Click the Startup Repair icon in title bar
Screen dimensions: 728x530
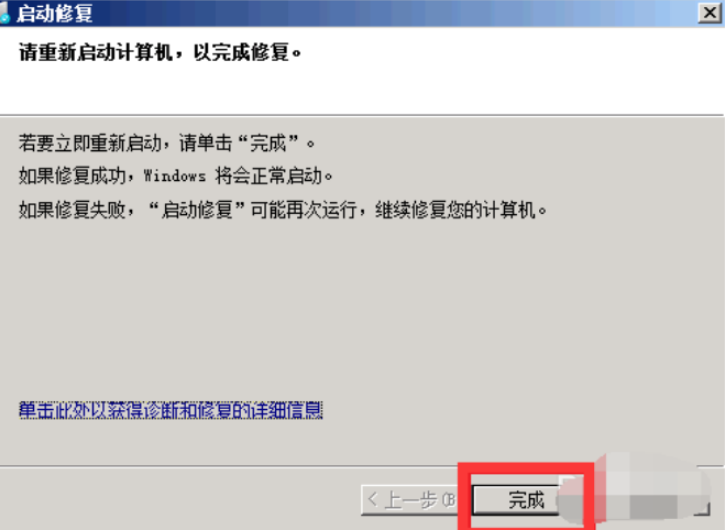(x=5, y=13)
